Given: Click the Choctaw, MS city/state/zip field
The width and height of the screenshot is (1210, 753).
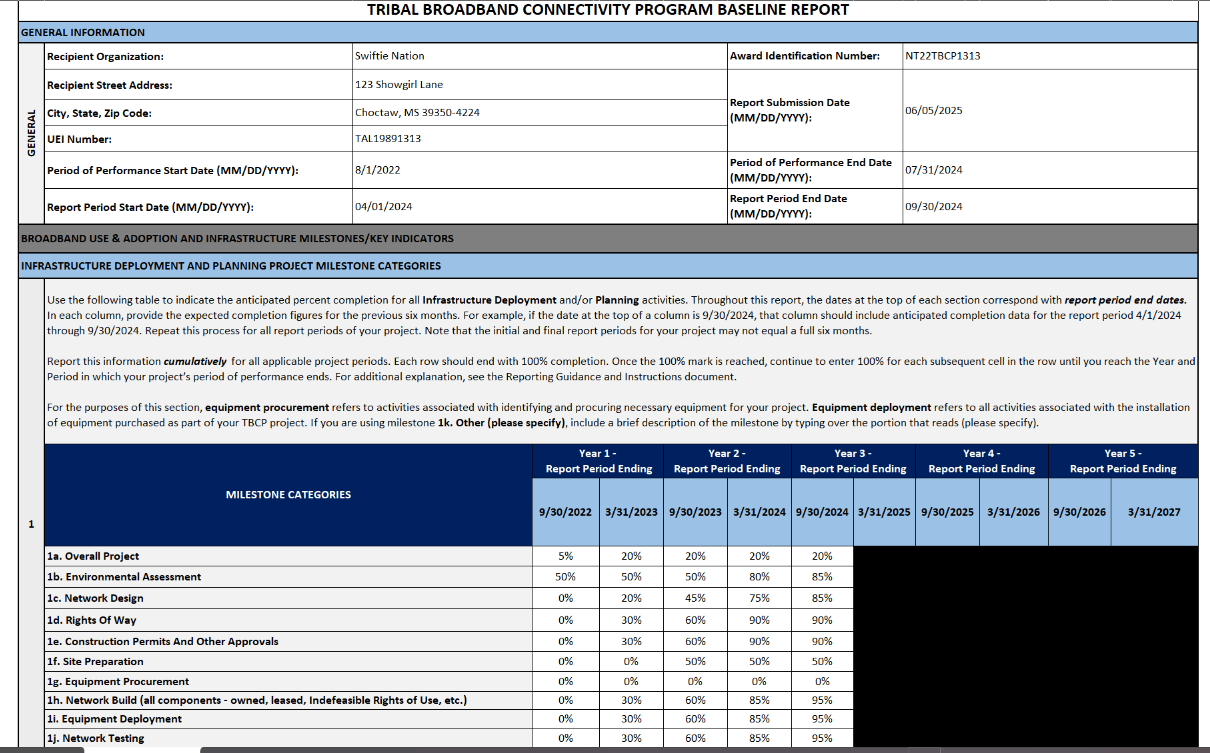Looking at the screenshot, I should point(540,112).
